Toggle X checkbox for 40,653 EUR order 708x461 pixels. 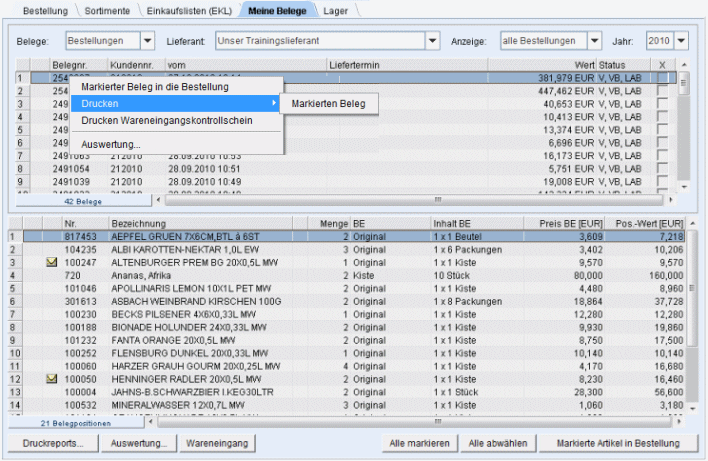pyautogui.click(x=662, y=104)
